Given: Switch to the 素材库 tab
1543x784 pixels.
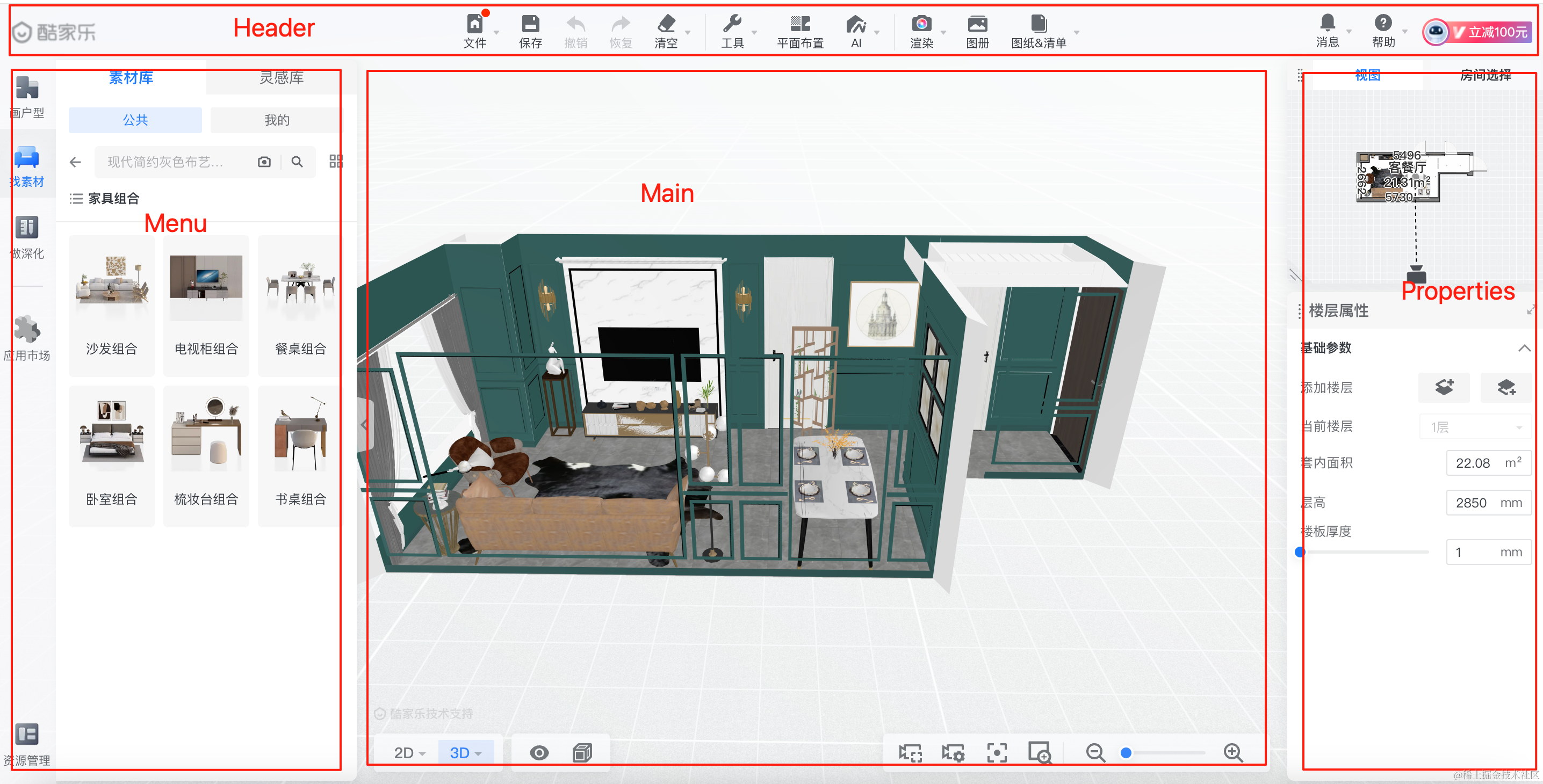Looking at the screenshot, I should click(x=131, y=78).
